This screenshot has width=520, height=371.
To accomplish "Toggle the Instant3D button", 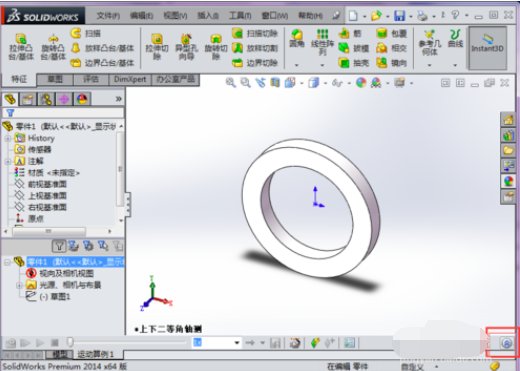I will [488, 48].
